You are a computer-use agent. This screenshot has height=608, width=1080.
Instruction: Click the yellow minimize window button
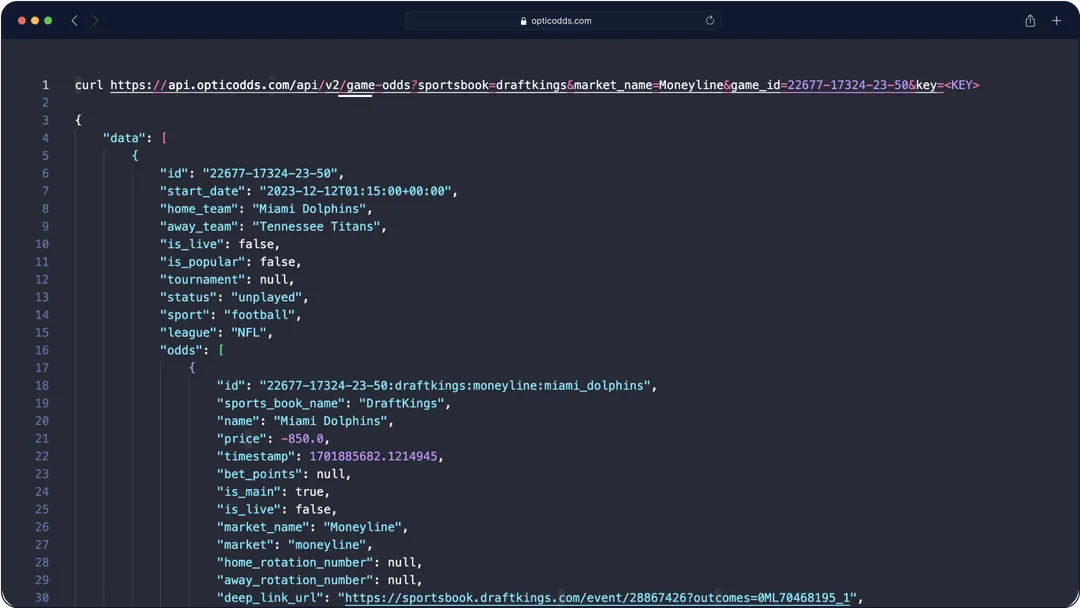click(x=35, y=21)
